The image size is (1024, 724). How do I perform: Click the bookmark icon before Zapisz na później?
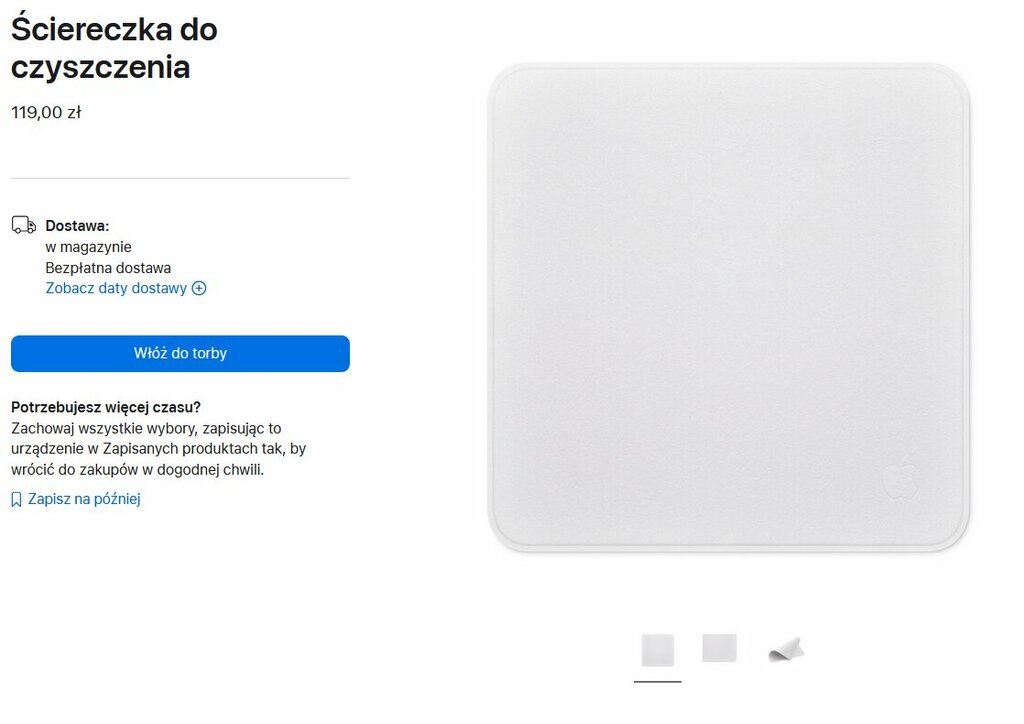16,499
